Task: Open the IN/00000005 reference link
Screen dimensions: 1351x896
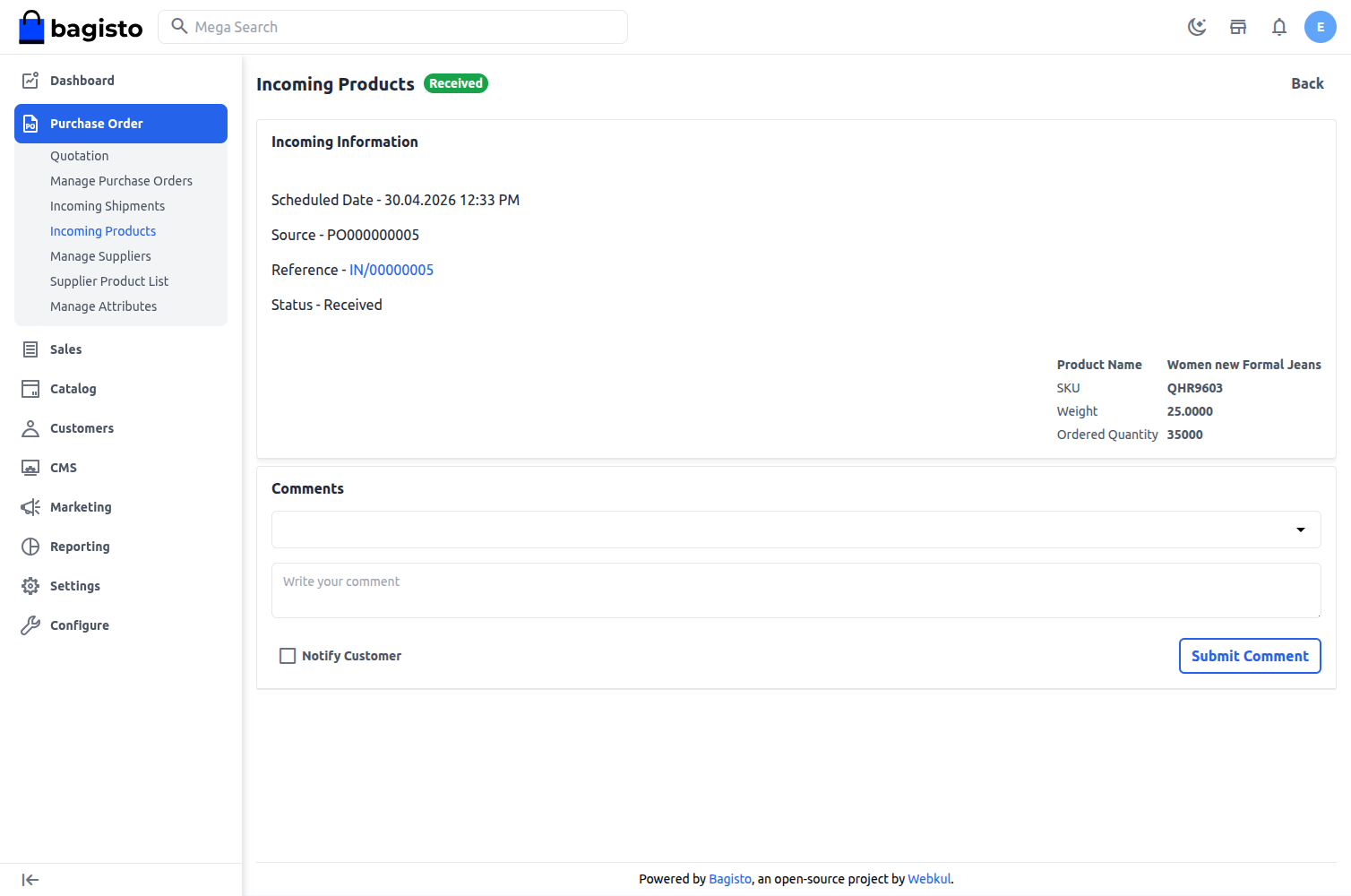Action: click(392, 269)
